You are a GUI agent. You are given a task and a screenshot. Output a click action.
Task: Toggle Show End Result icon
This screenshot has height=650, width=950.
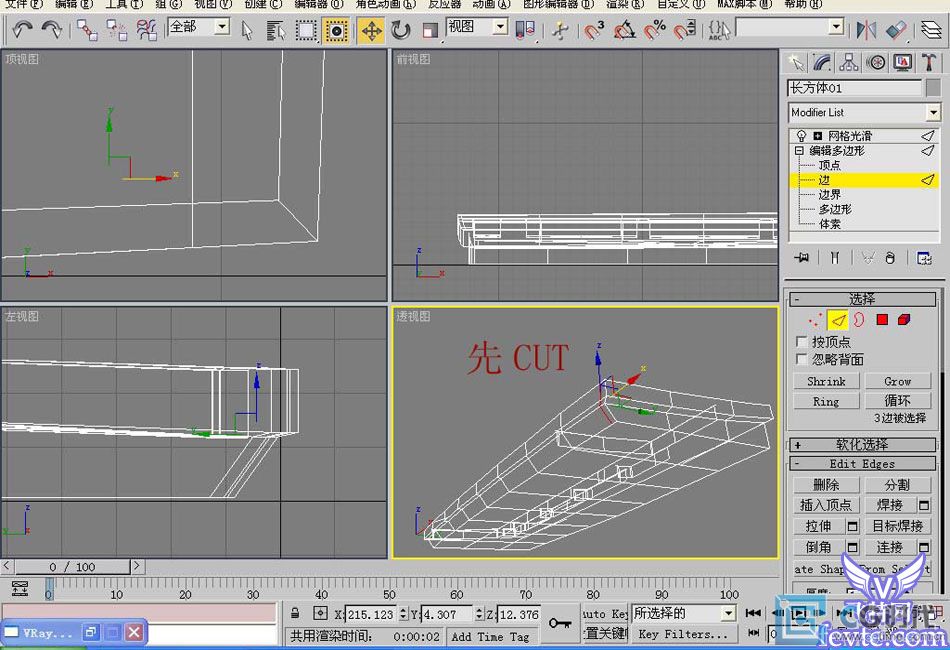click(x=834, y=258)
